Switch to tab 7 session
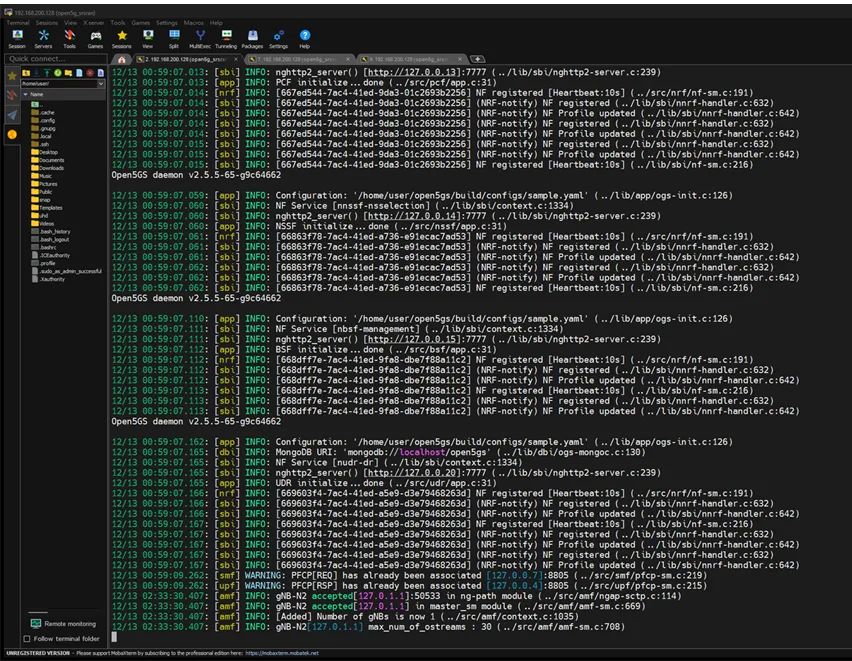Viewport: 852px width, 661px height. [299, 59]
